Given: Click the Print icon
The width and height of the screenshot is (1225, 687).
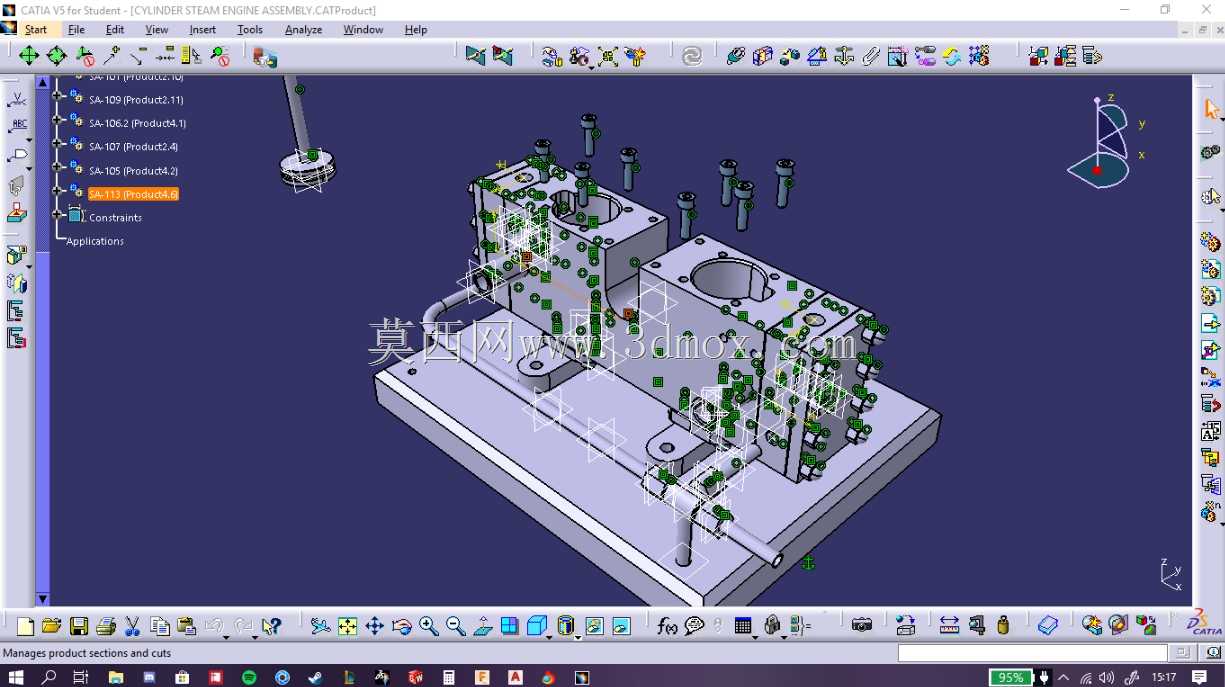Looking at the screenshot, I should click(105, 626).
